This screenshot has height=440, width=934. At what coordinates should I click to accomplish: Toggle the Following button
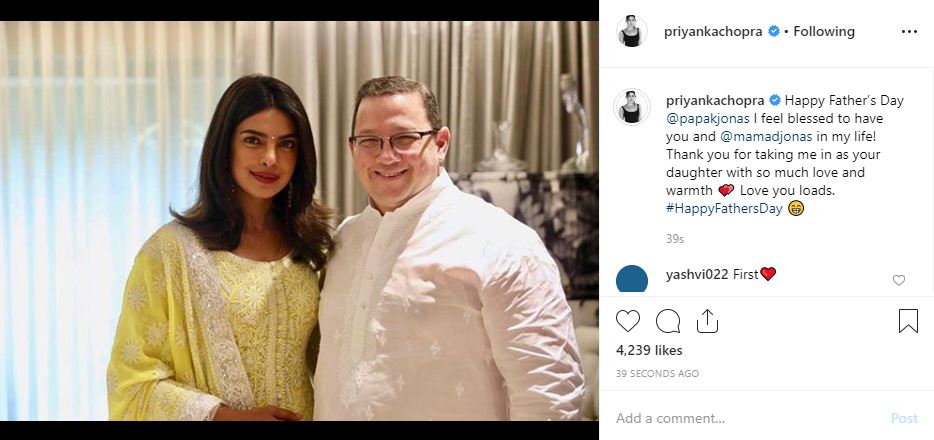[x=824, y=32]
